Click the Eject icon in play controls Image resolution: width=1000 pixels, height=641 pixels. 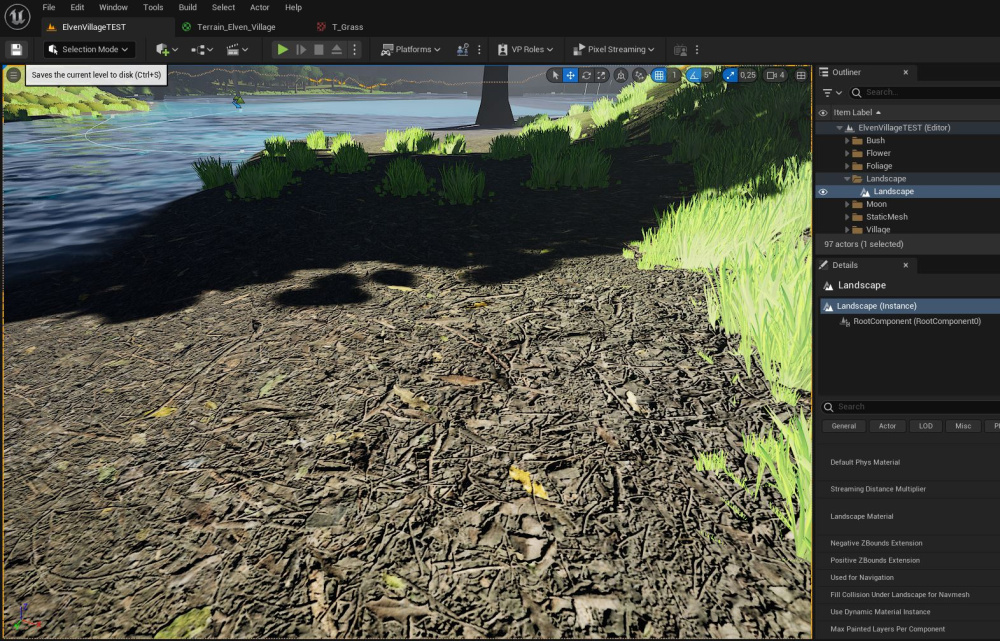pos(337,49)
